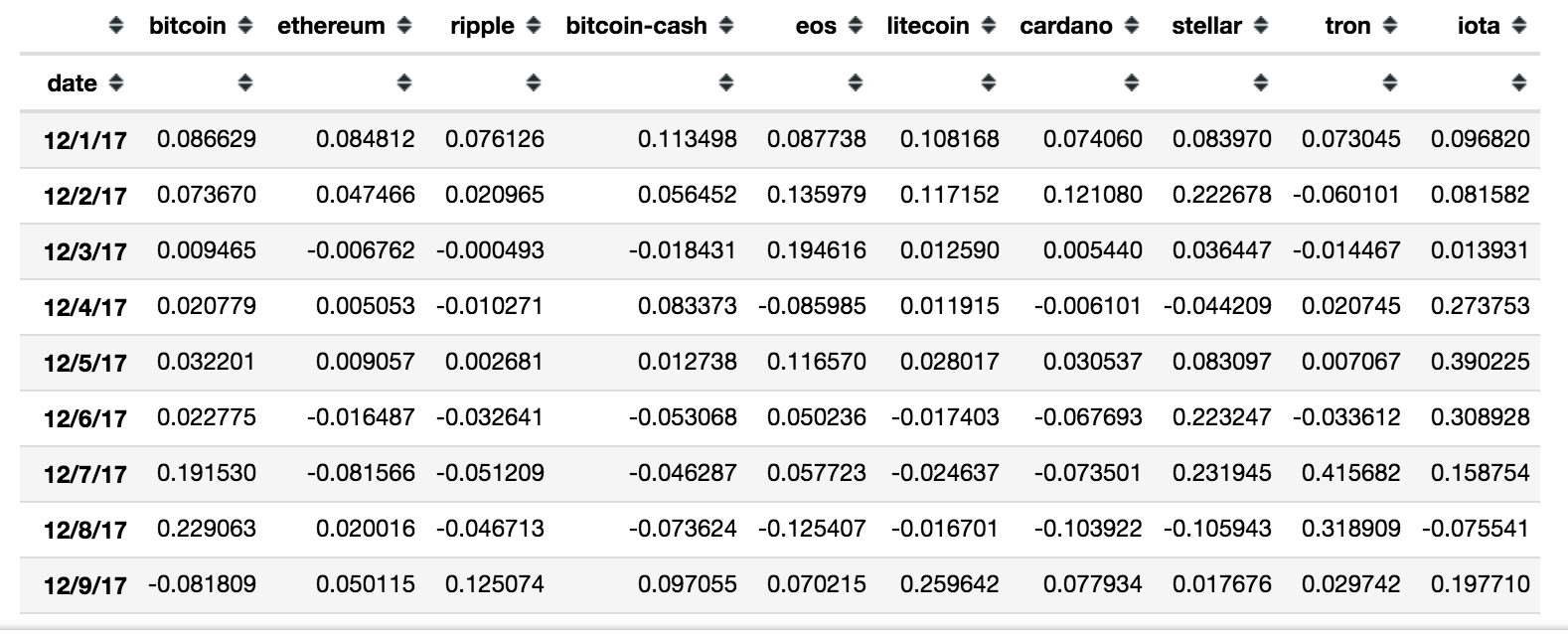
Task: Select the 12/1/17 row label
Action: [x=85, y=140]
